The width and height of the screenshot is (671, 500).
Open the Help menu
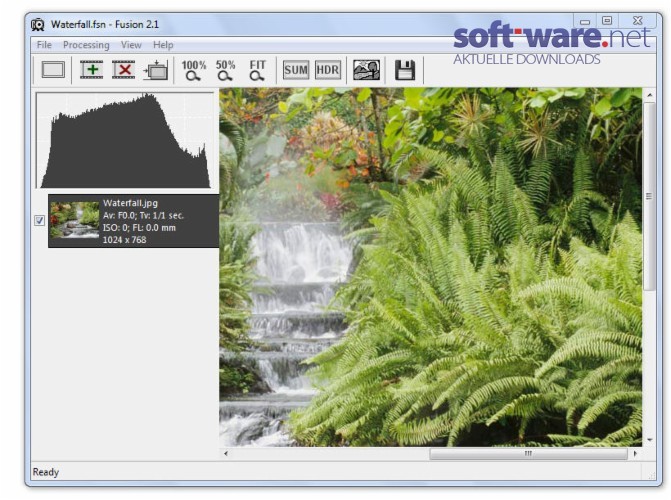click(x=163, y=45)
